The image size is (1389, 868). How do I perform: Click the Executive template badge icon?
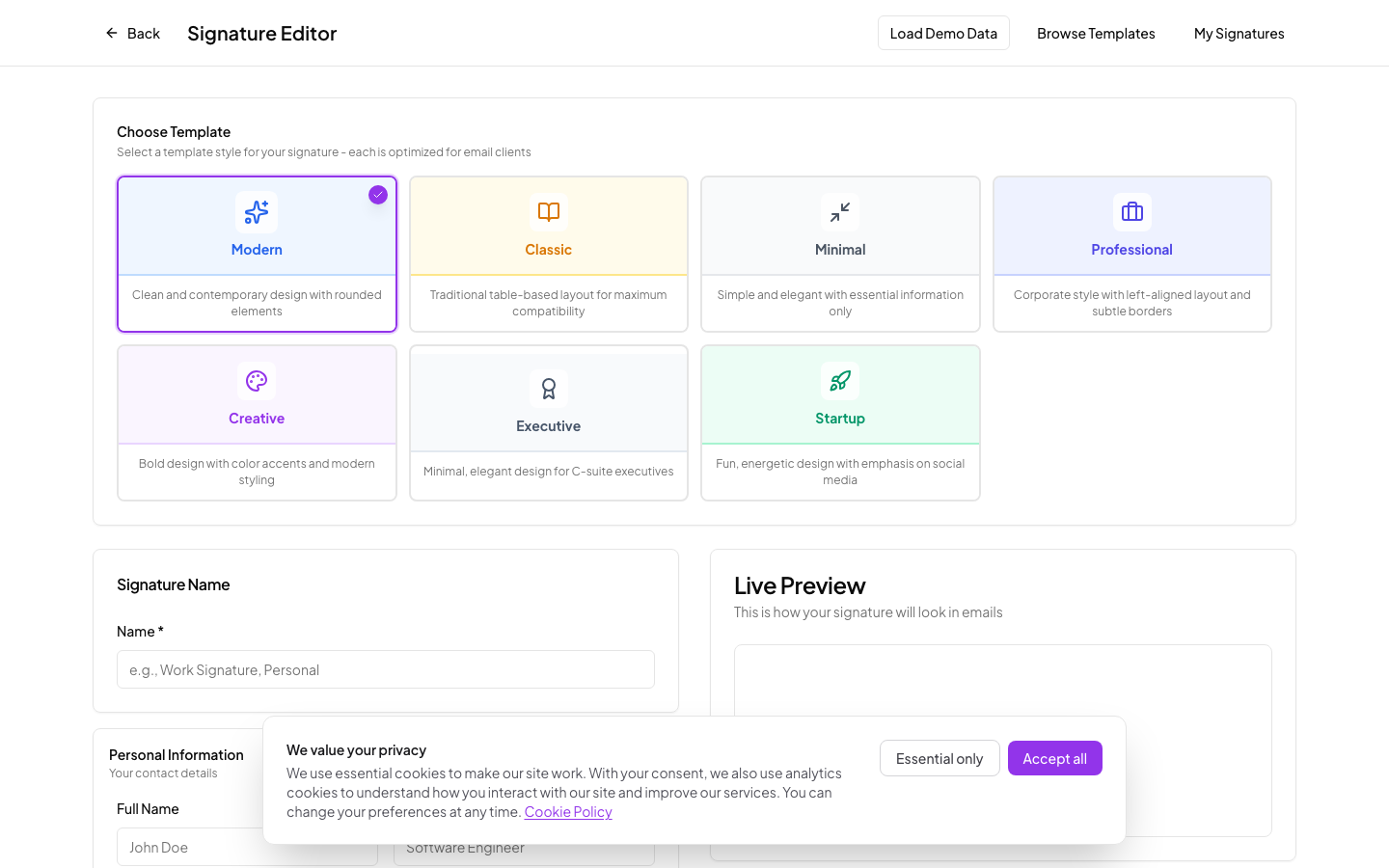coord(548,389)
